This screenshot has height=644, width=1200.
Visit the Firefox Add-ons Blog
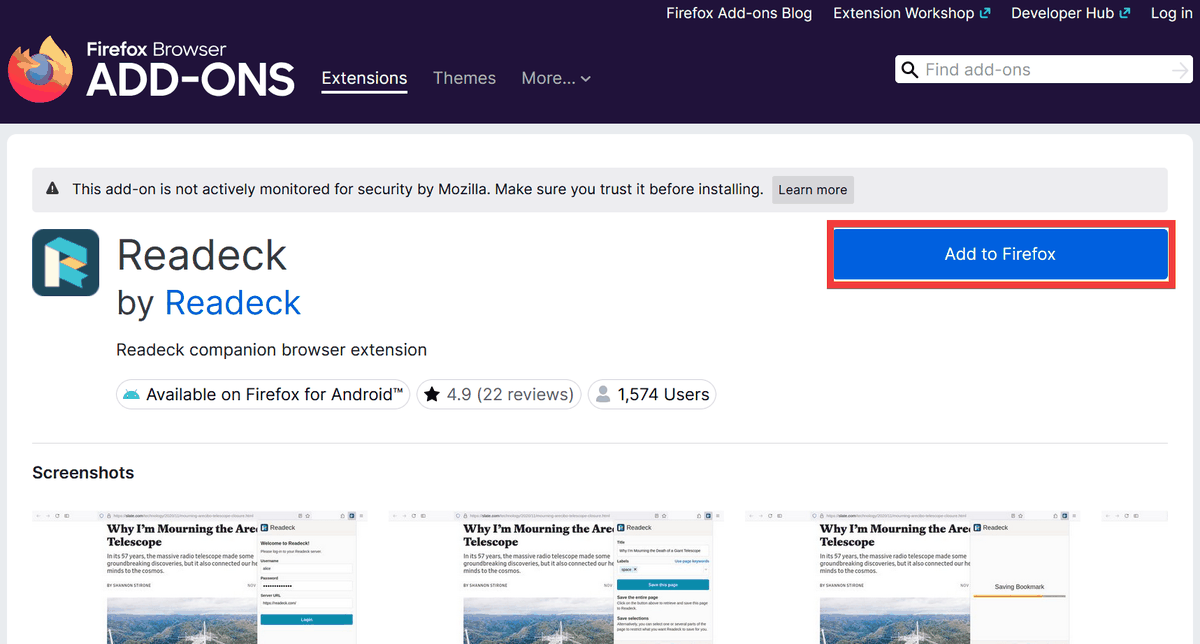(739, 13)
